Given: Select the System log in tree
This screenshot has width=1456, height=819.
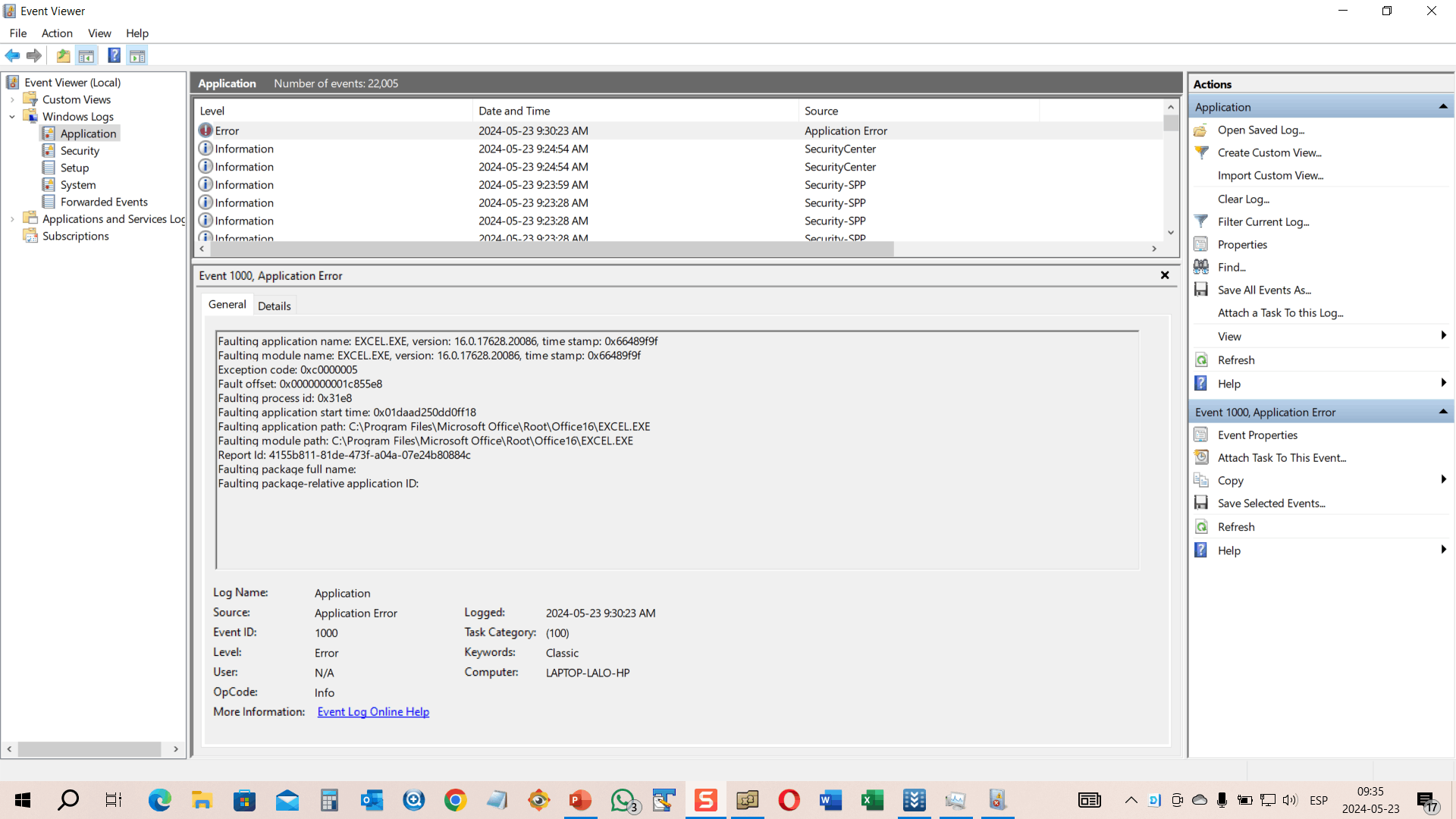Looking at the screenshot, I should coord(78,185).
